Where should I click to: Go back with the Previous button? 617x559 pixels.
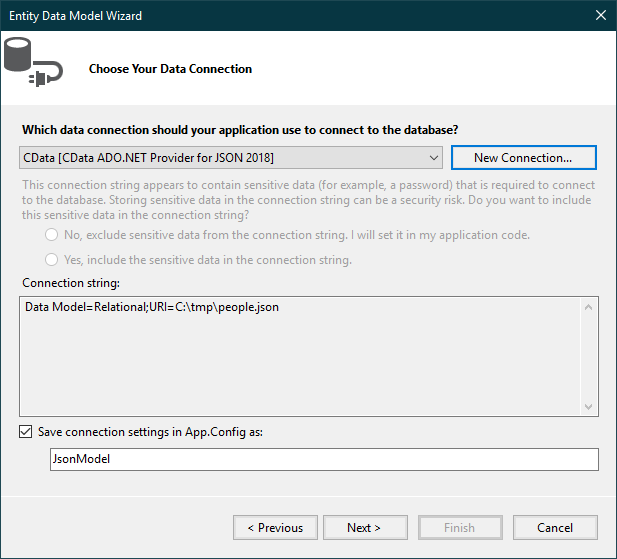coord(275,528)
